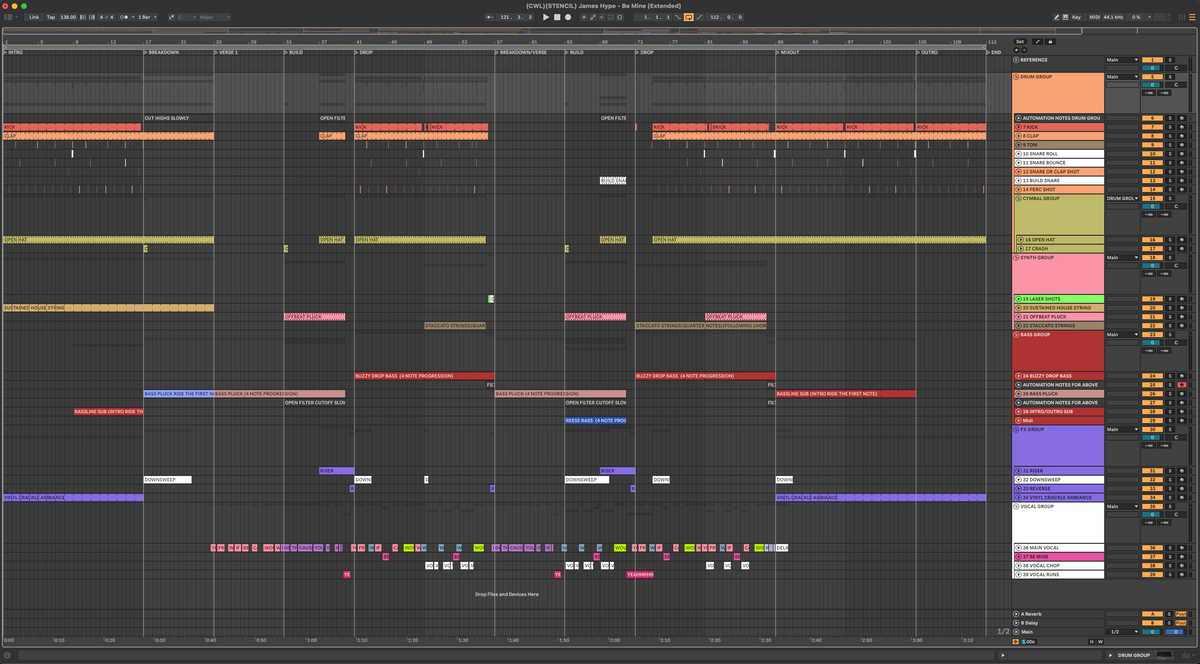Enter Key mapping mode
Screen dimensions: 1200x664
click(1077, 17)
